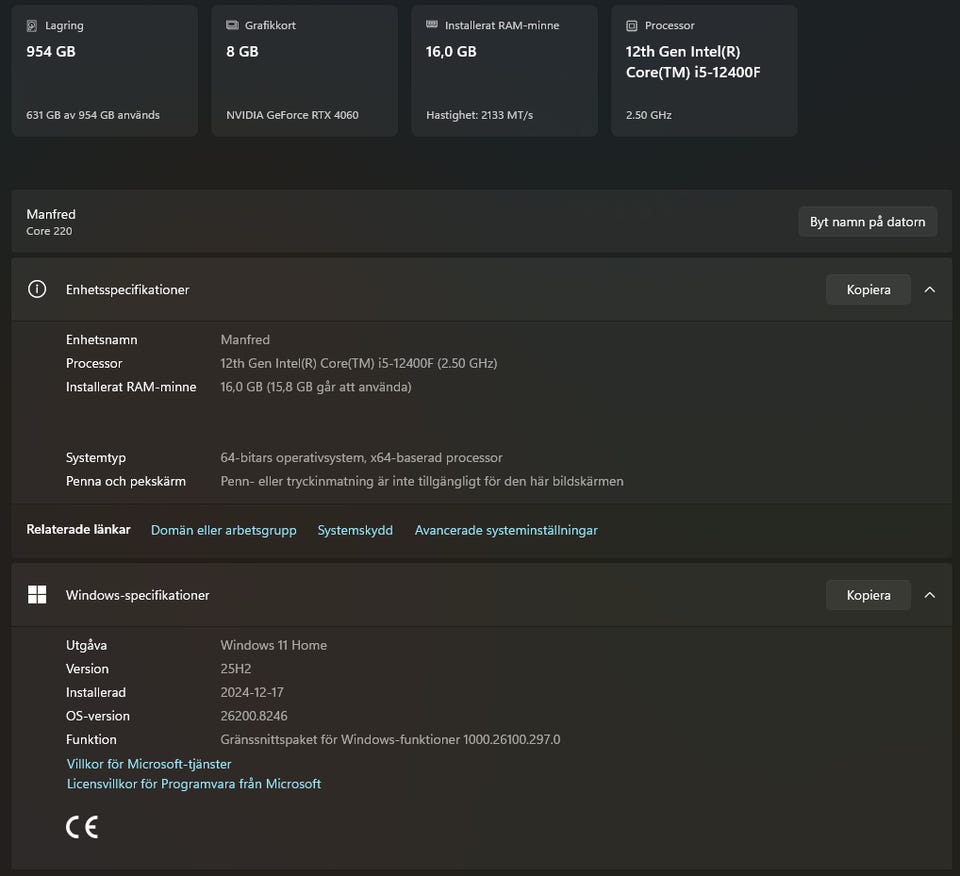Collapse the Enhetsspecifikationer section chevron
960x876 pixels.
point(930,289)
